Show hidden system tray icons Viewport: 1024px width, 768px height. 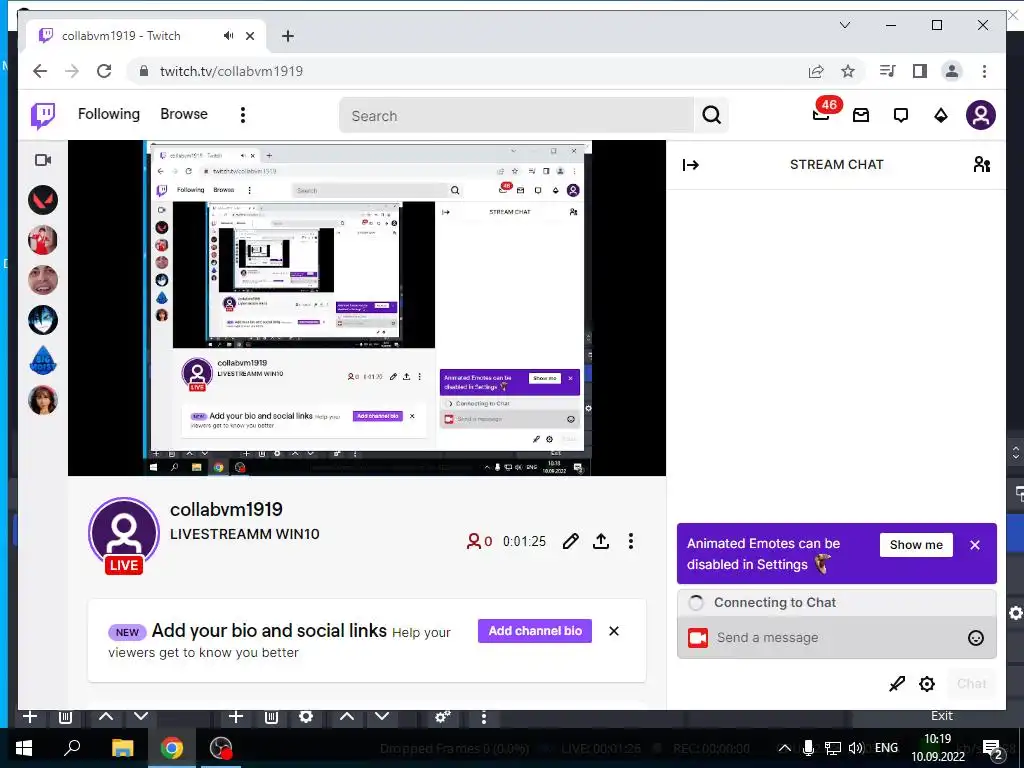point(784,748)
